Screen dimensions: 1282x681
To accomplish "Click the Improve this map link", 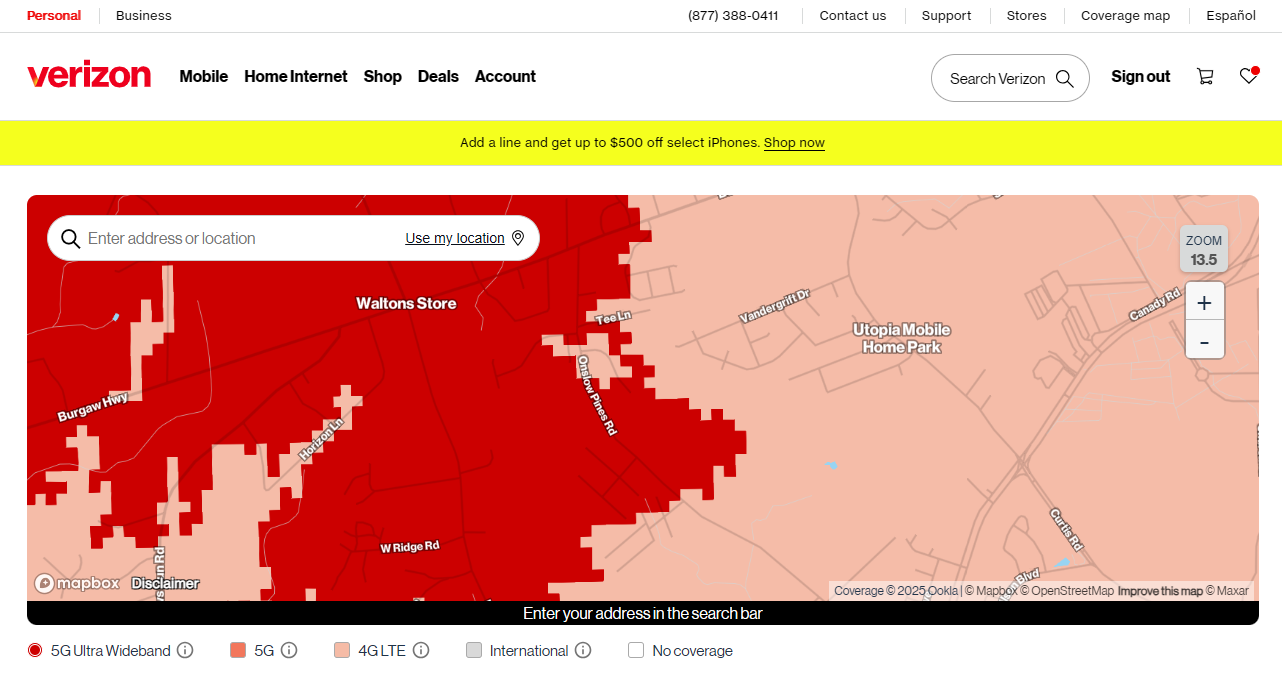I will tap(1160, 591).
